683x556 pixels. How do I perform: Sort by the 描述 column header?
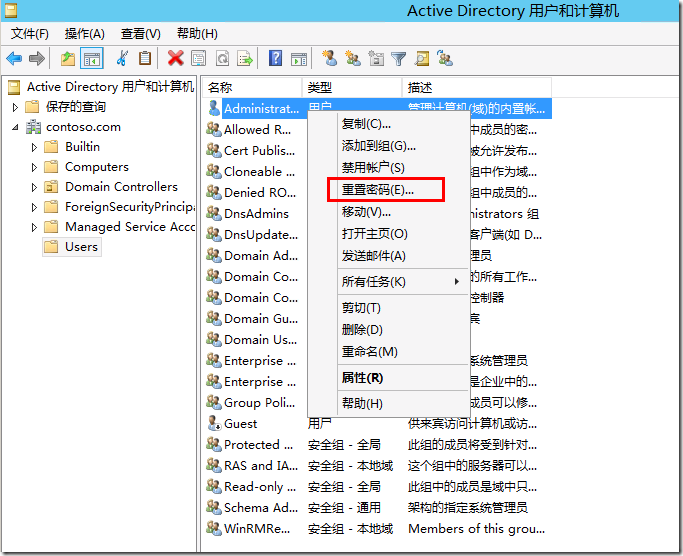coord(477,88)
